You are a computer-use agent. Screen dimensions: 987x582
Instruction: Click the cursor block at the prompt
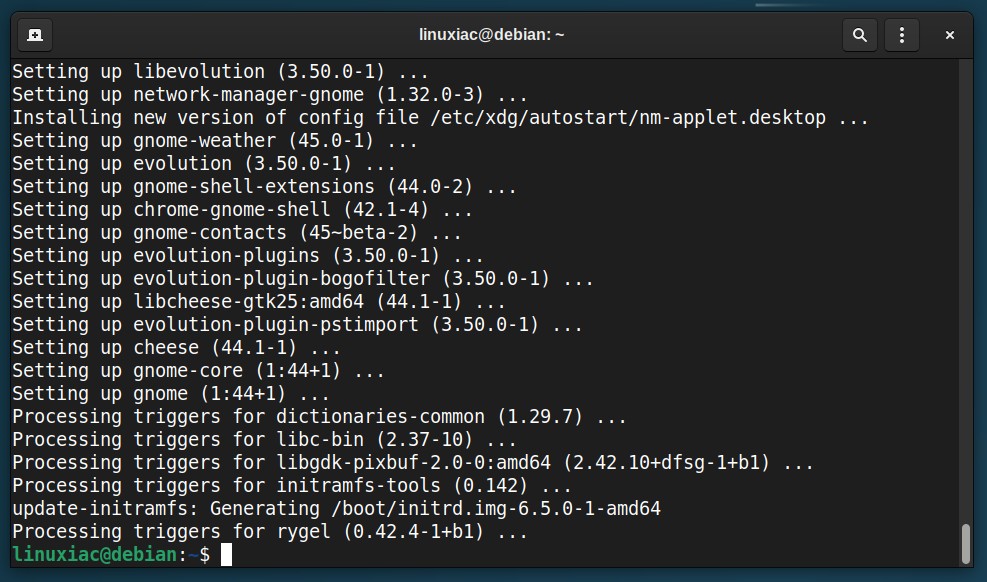coord(227,554)
